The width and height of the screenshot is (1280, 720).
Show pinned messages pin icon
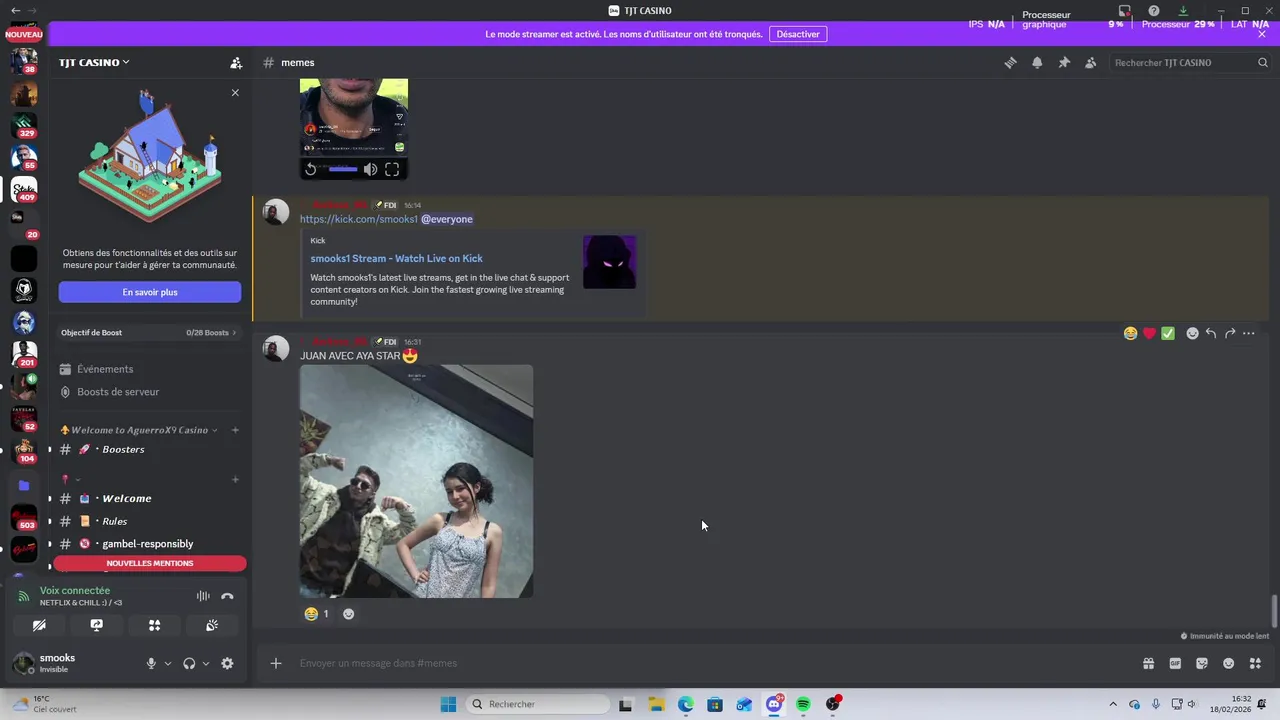click(1064, 62)
